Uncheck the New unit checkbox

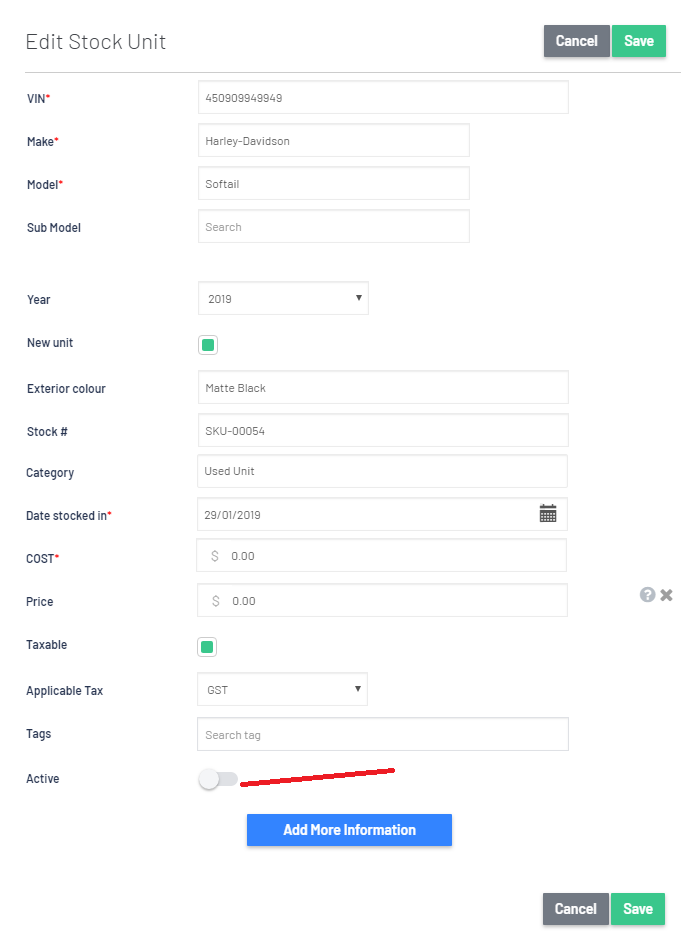(208, 345)
